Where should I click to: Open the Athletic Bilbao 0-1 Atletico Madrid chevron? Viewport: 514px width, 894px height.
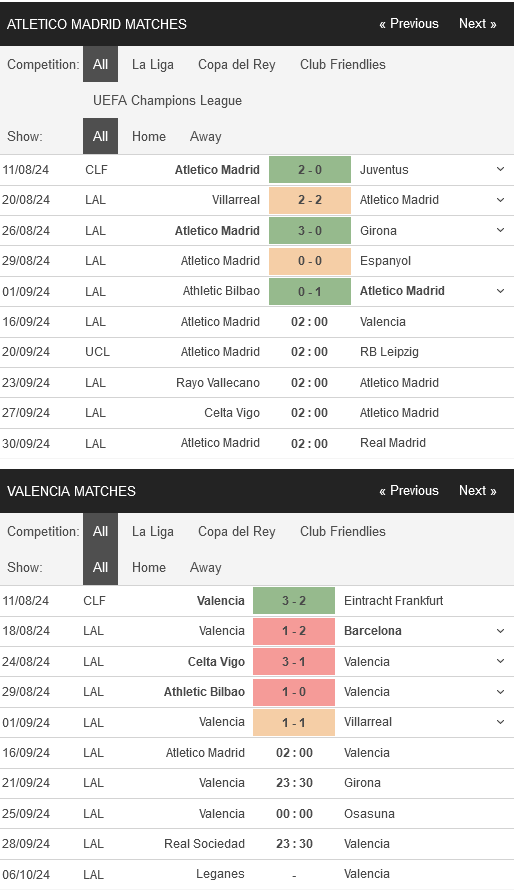click(x=500, y=291)
